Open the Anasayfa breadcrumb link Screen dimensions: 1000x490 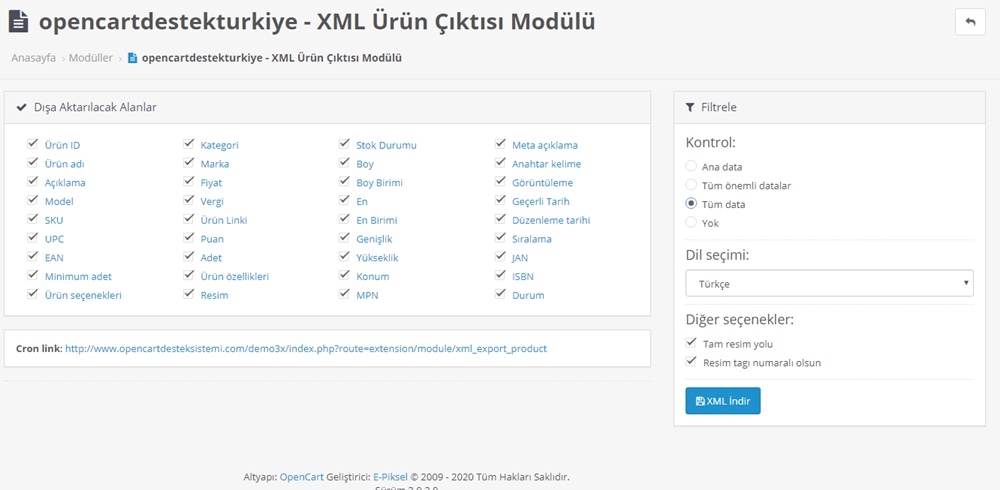(x=33, y=58)
